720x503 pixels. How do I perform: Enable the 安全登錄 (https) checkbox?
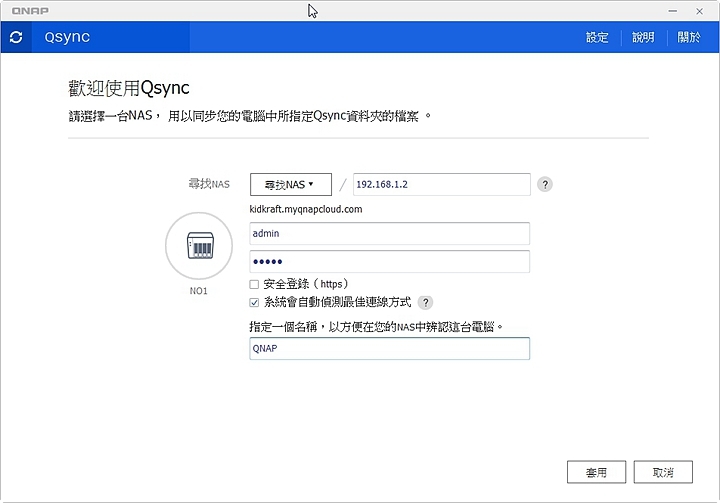[254, 284]
